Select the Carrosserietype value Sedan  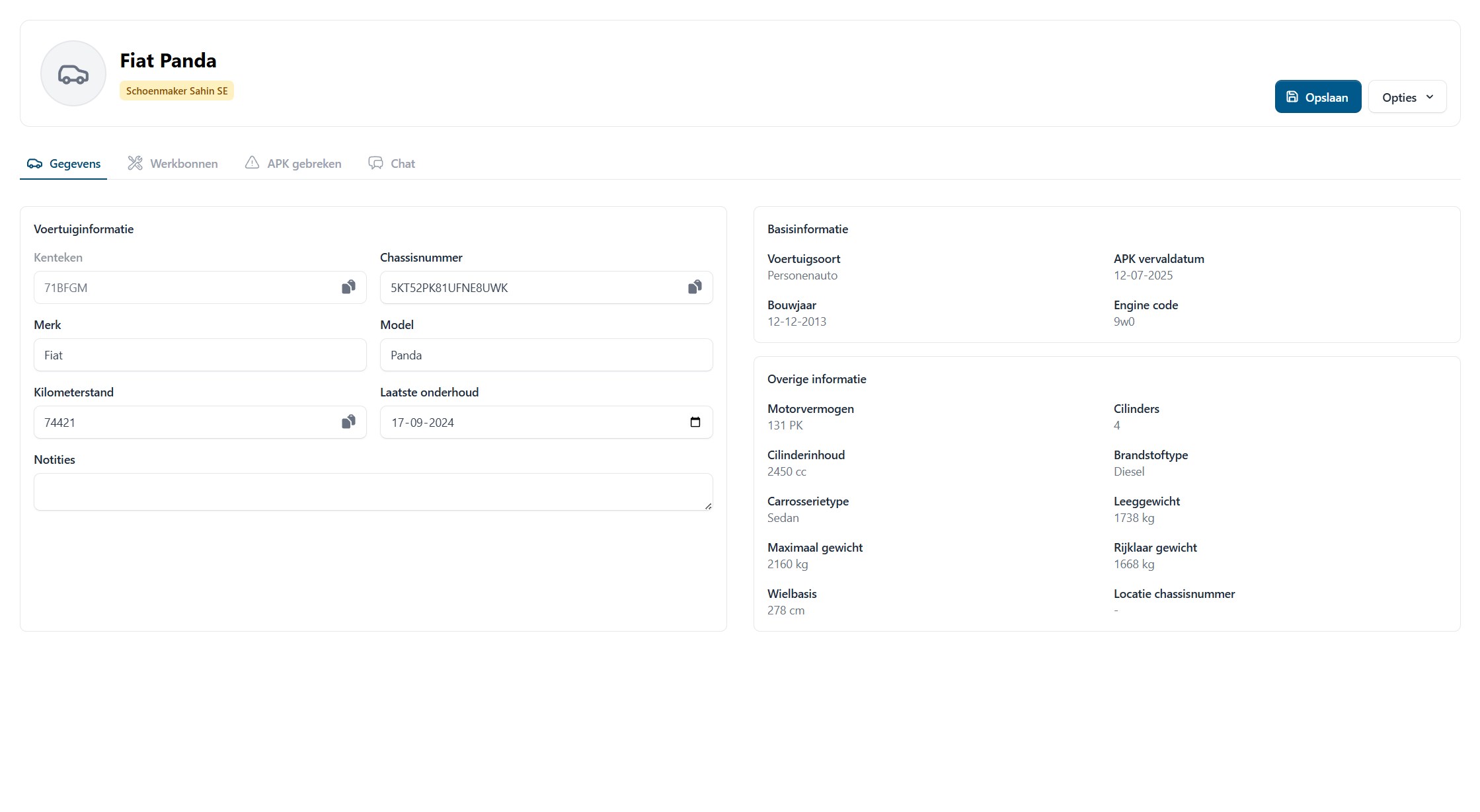(x=783, y=518)
